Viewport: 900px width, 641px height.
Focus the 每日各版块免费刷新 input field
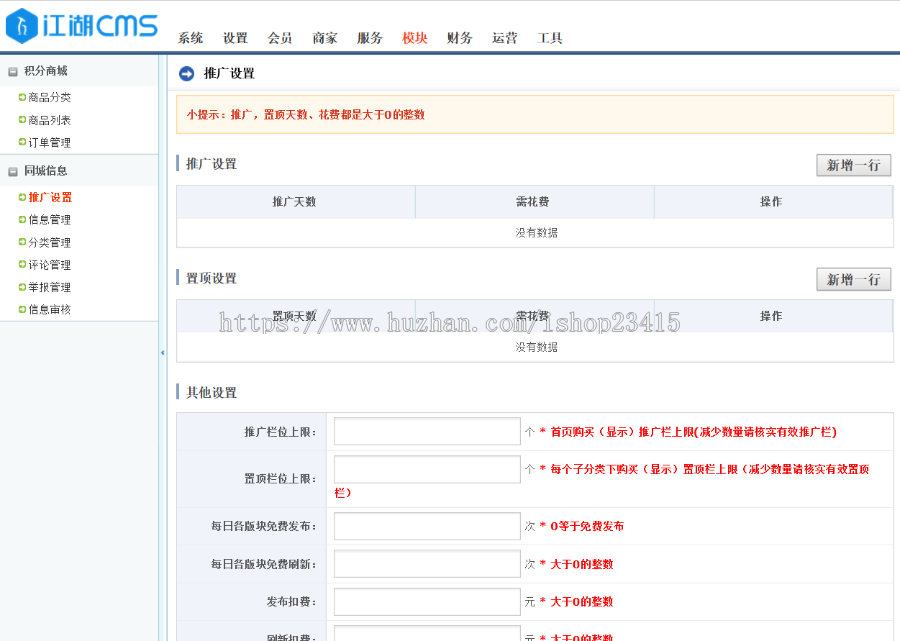point(427,564)
